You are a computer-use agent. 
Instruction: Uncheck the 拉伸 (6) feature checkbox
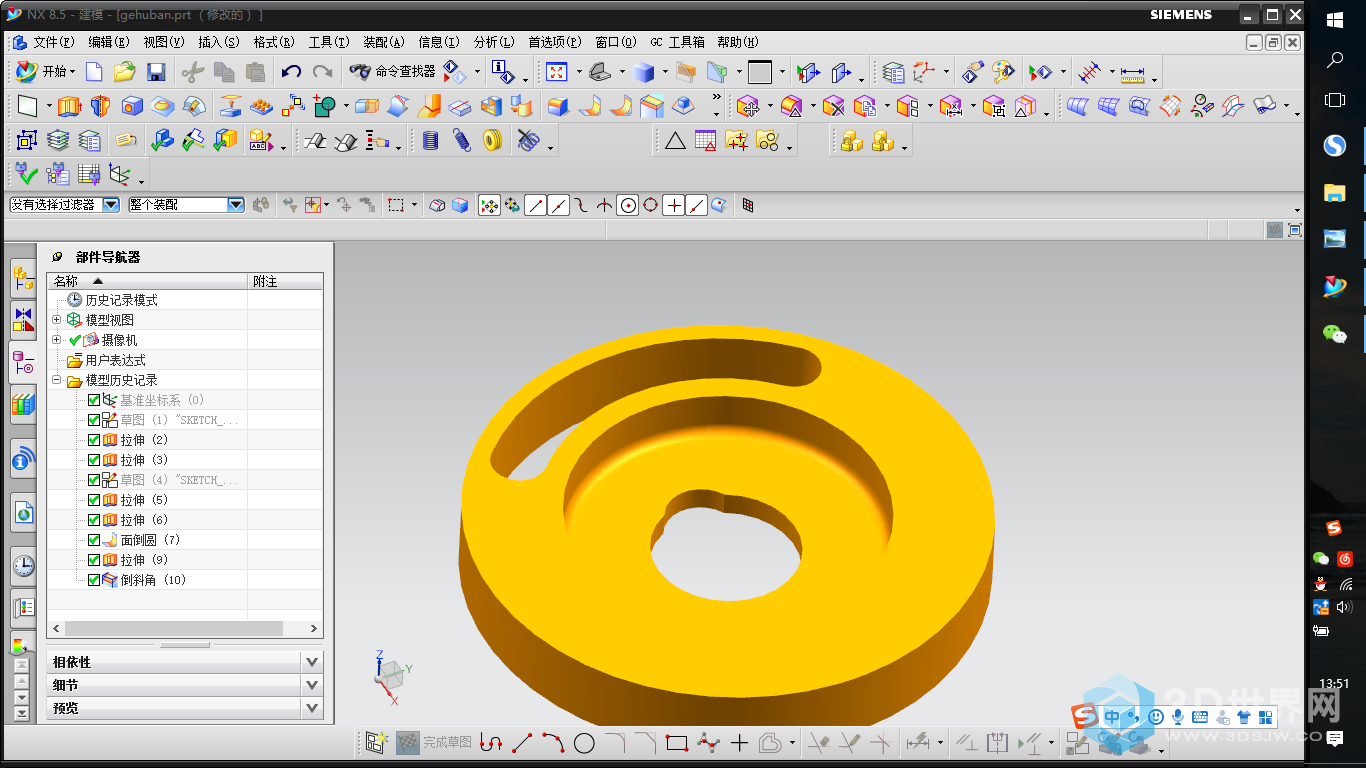pyautogui.click(x=94, y=520)
